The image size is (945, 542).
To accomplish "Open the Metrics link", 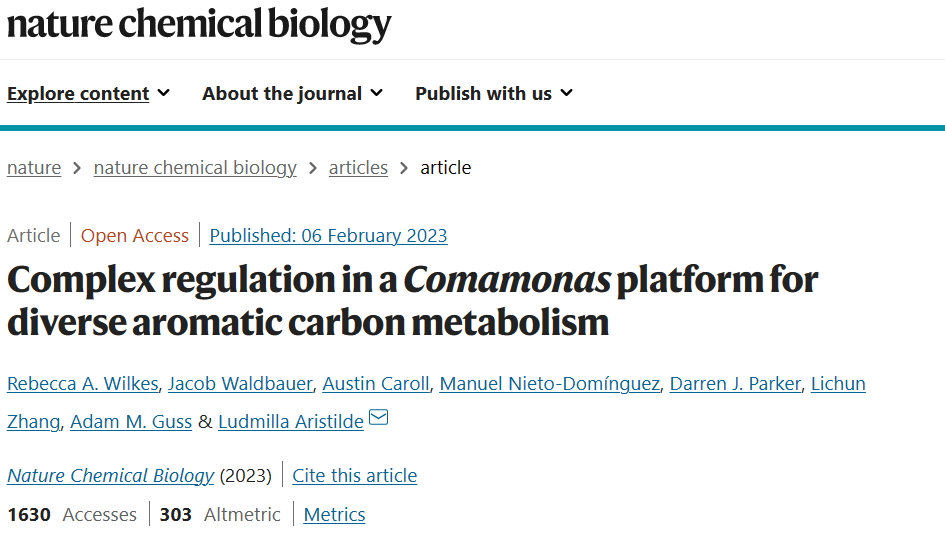I will (334, 515).
